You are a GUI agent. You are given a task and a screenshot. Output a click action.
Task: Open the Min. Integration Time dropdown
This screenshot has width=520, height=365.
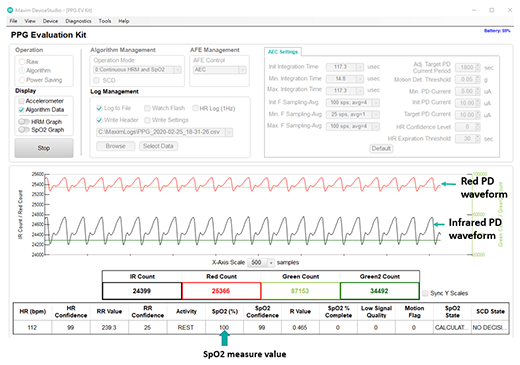click(x=360, y=79)
